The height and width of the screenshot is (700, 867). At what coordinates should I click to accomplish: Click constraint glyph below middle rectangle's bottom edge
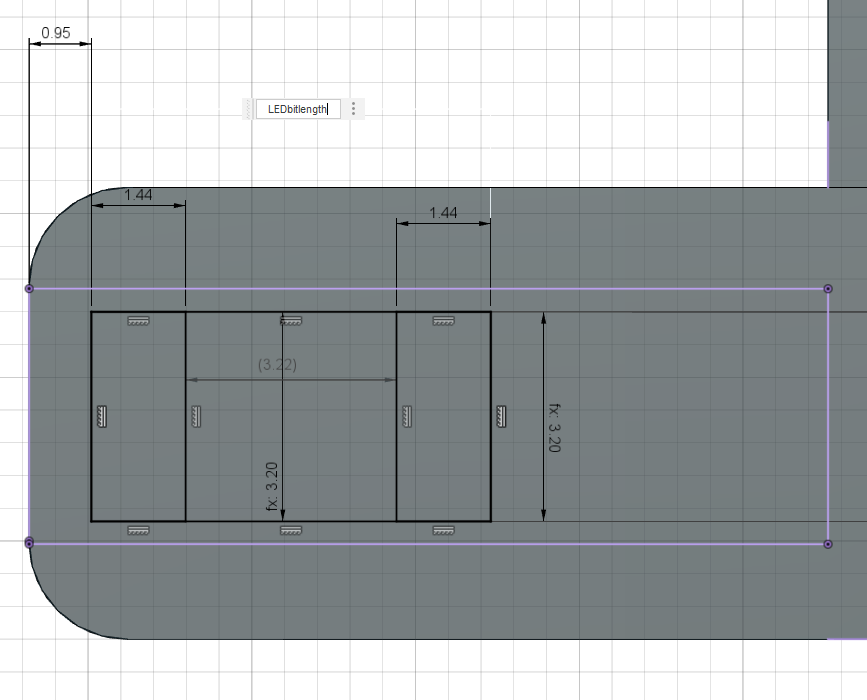point(291,530)
